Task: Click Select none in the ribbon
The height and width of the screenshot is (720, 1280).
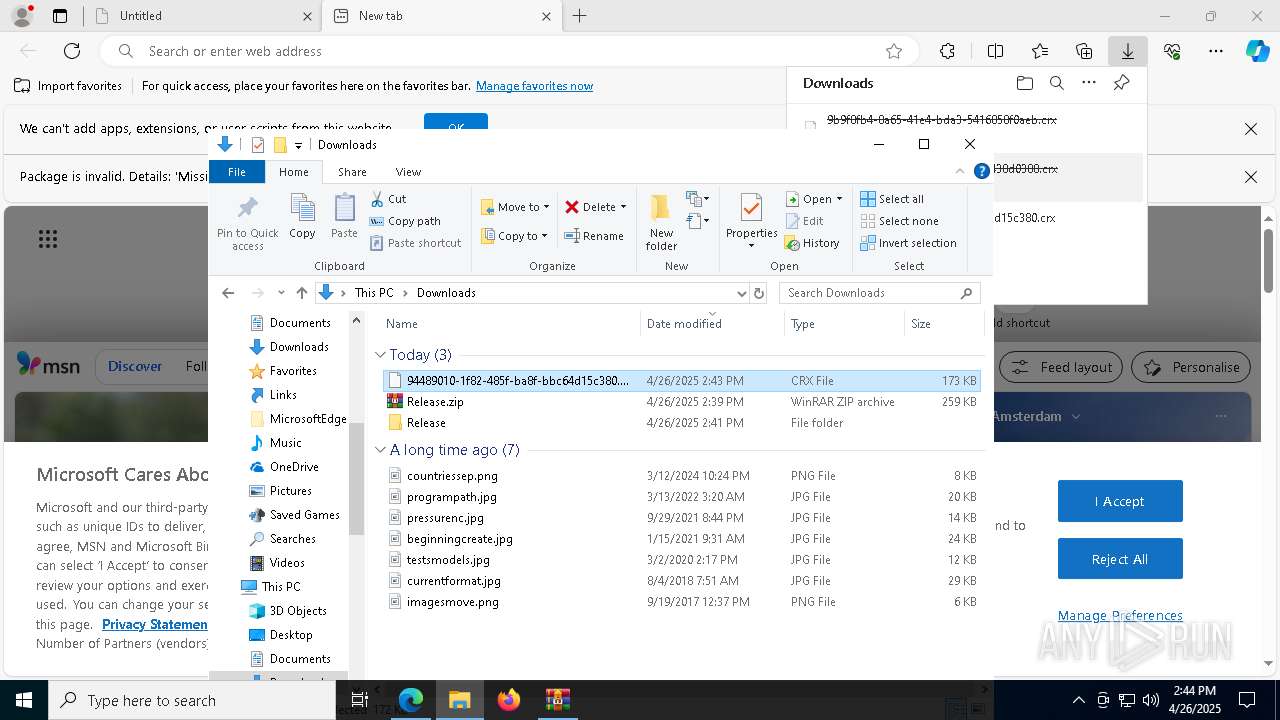Action: pos(899,221)
